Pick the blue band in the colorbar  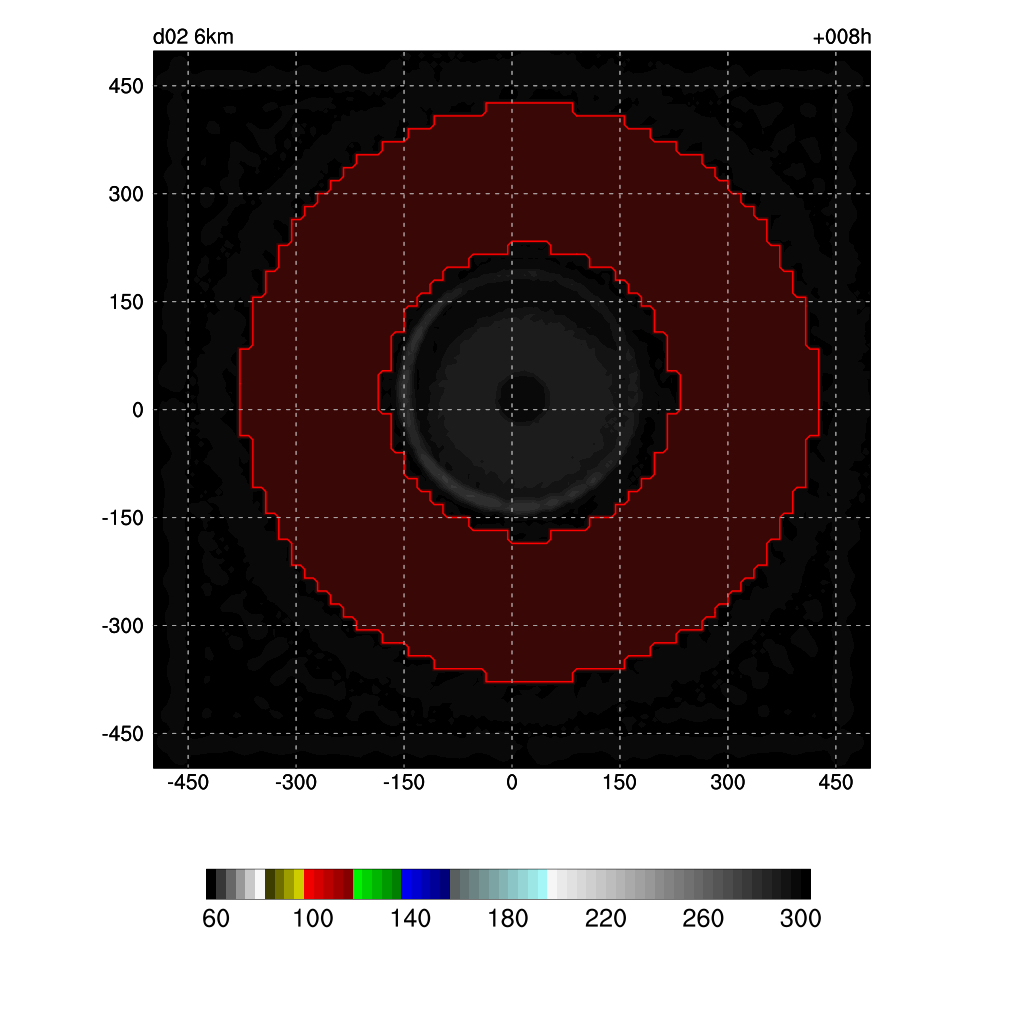tap(415, 884)
